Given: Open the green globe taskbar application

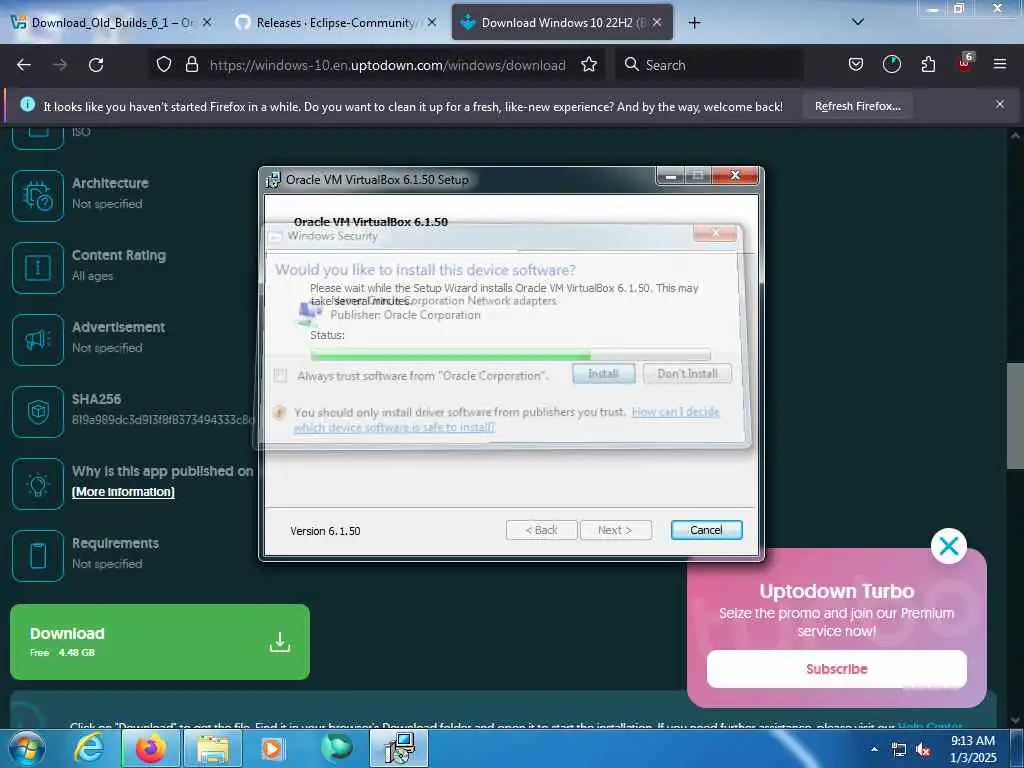Looking at the screenshot, I should point(336,748).
